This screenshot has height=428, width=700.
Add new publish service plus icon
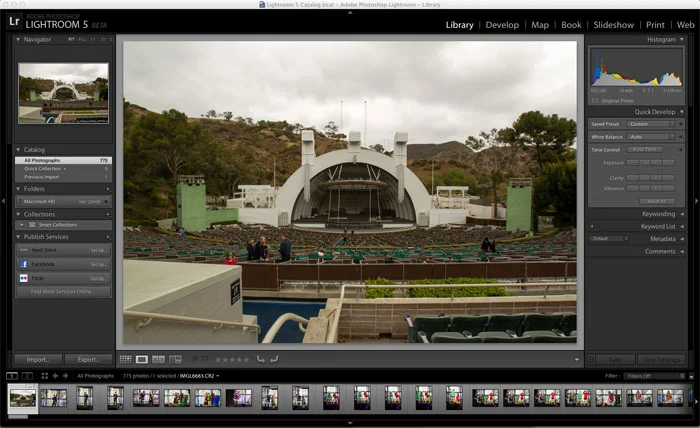108,237
